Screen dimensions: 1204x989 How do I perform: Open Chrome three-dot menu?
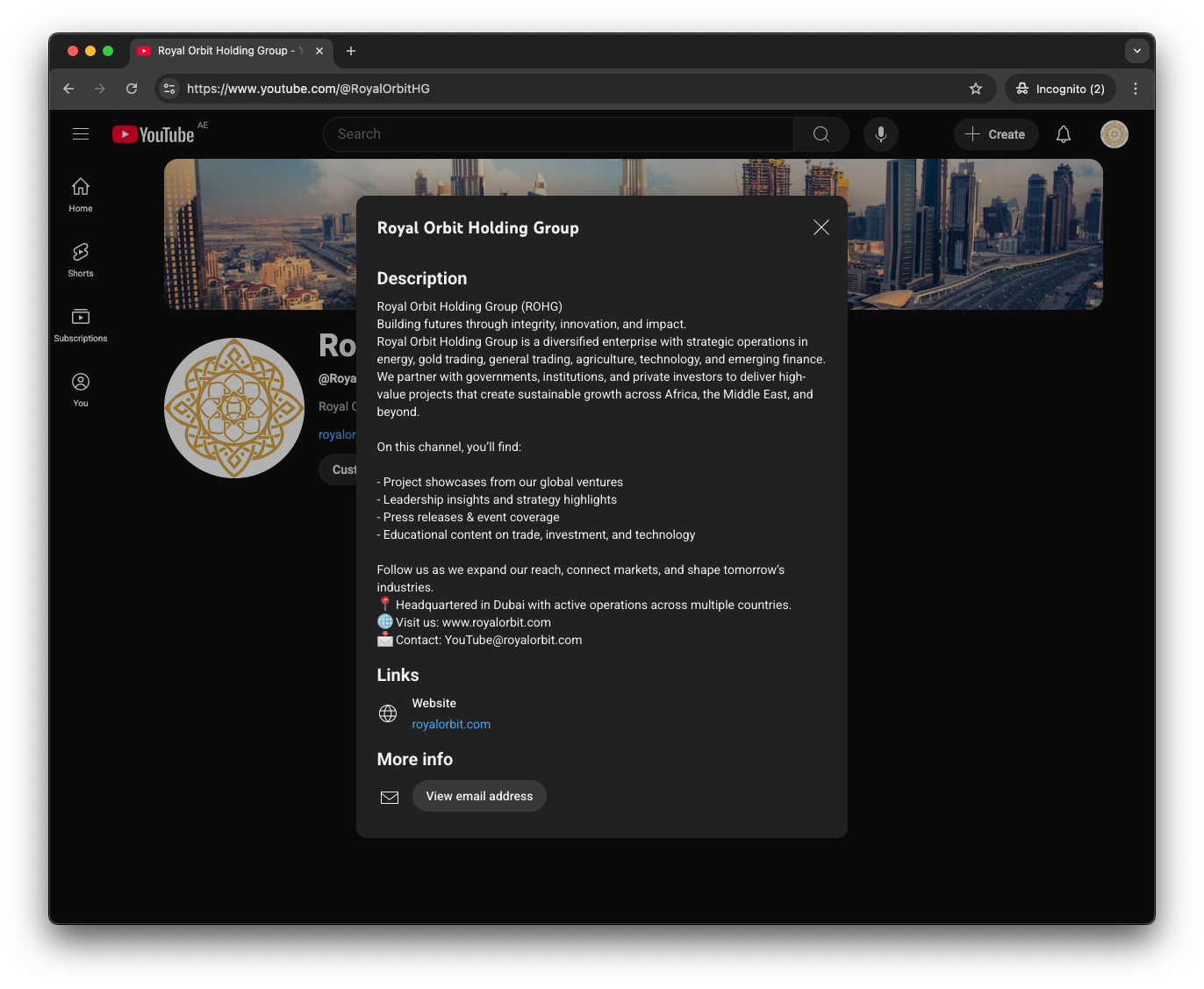[x=1136, y=89]
